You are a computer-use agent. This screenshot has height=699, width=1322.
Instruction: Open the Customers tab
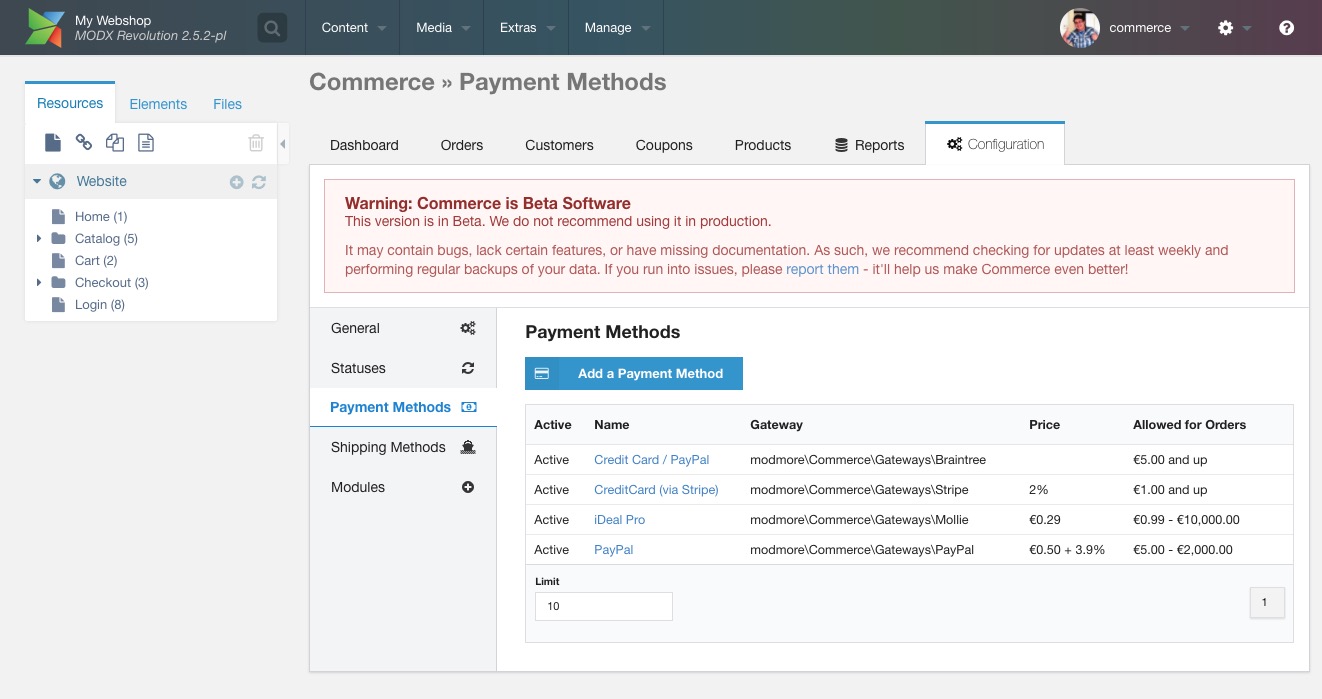559,145
